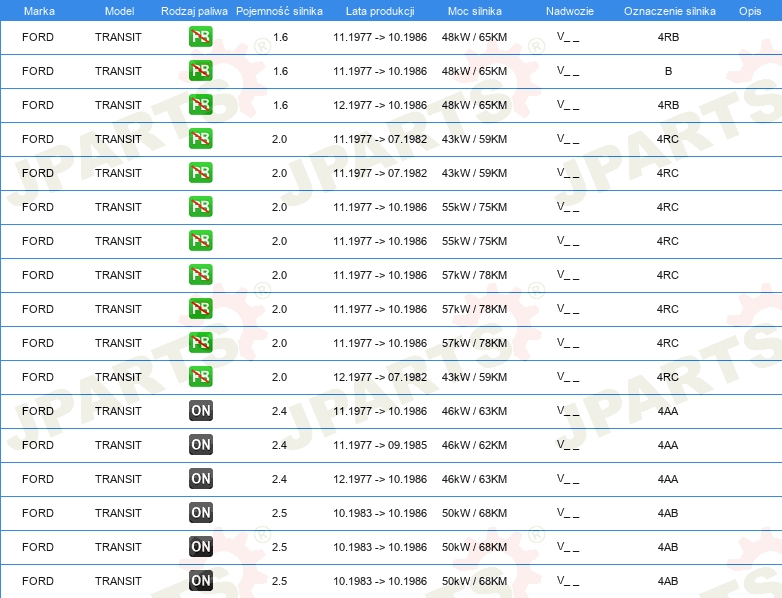Click the TRANSIT cell in the 09.1985 row

click(x=119, y=445)
